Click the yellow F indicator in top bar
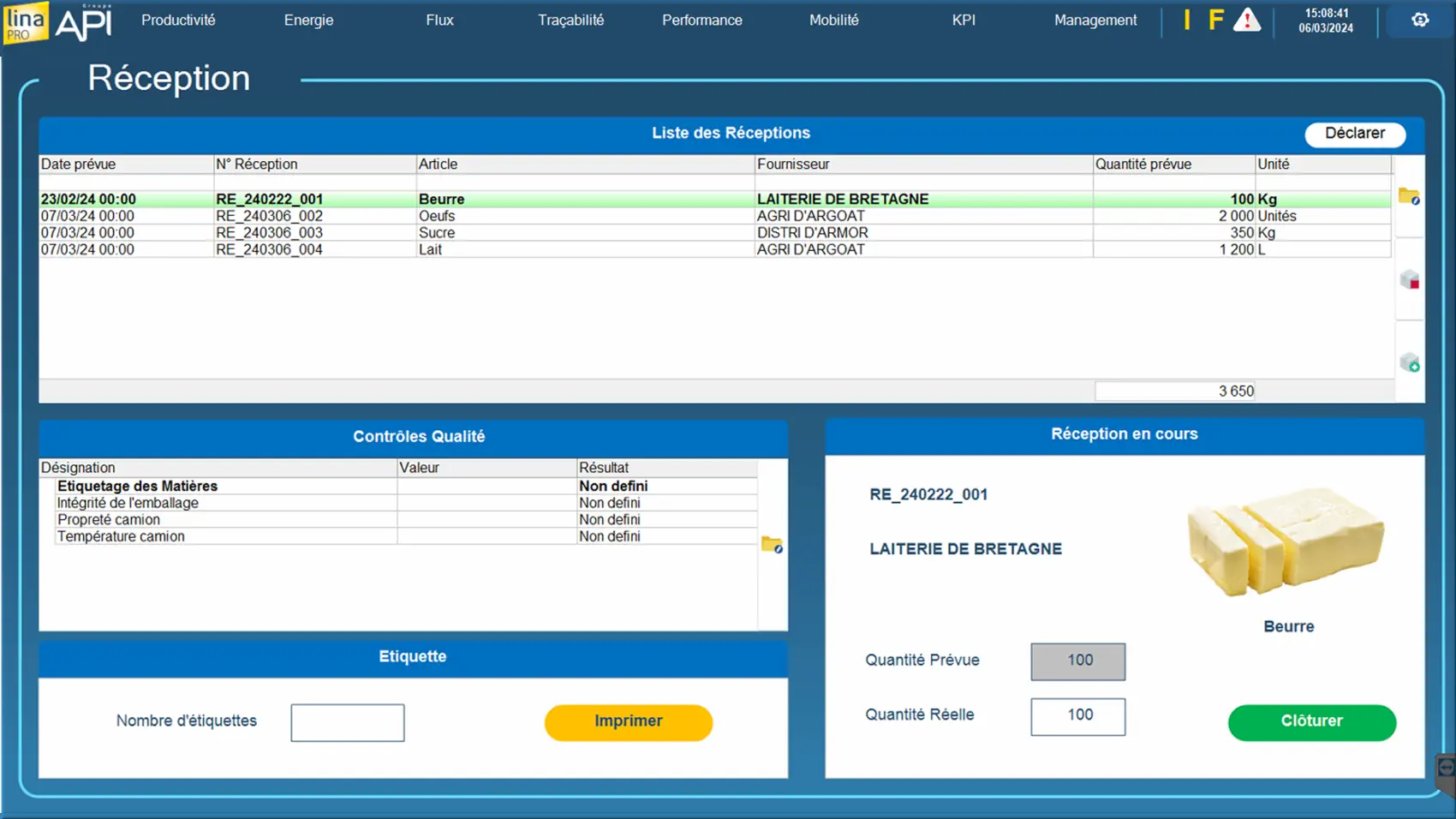The width and height of the screenshot is (1456, 819). [x=1215, y=21]
